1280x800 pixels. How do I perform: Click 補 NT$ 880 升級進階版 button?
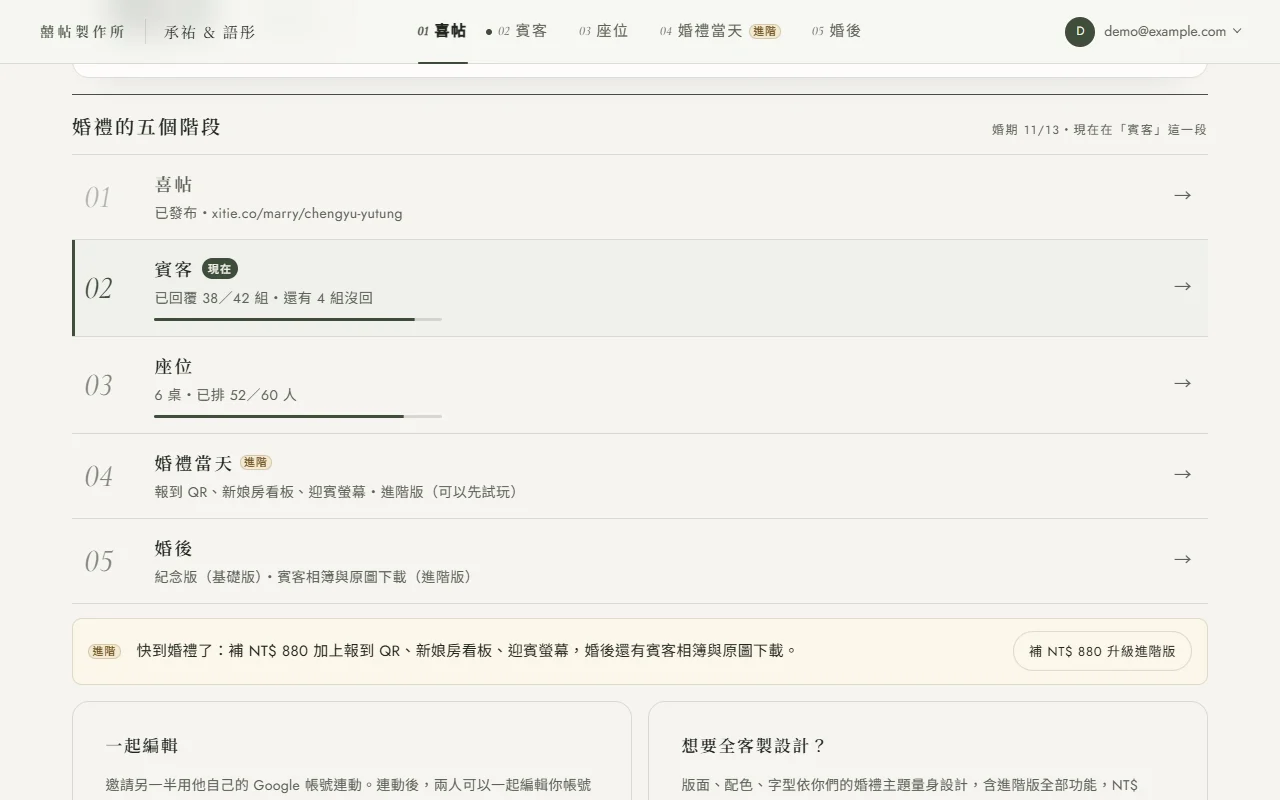1102,651
